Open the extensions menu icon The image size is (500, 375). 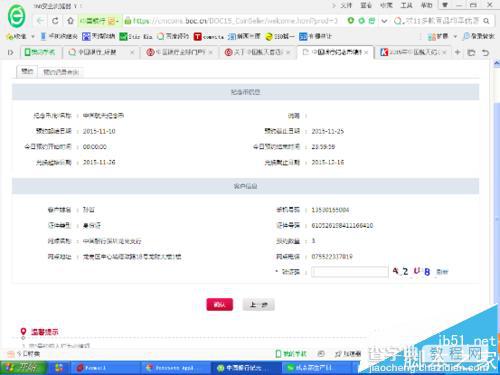(x=437, y=36)
